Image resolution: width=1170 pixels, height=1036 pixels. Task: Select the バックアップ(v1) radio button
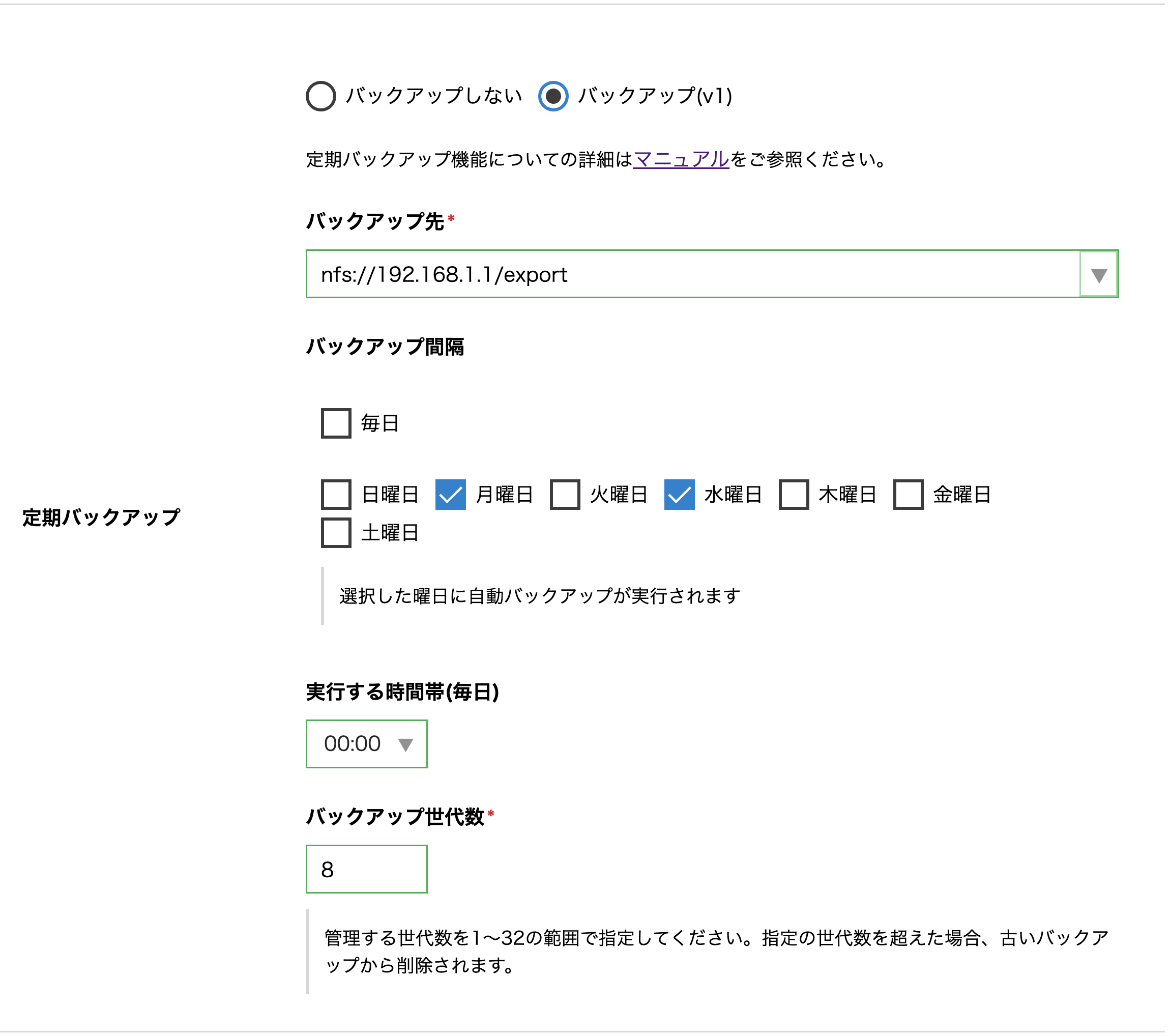point(553,96)
